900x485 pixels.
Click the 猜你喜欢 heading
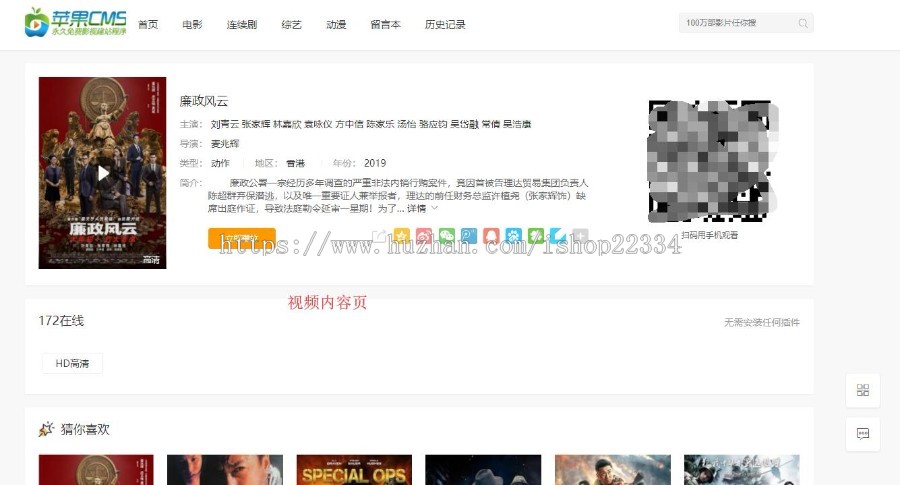[x=85, y=429]
